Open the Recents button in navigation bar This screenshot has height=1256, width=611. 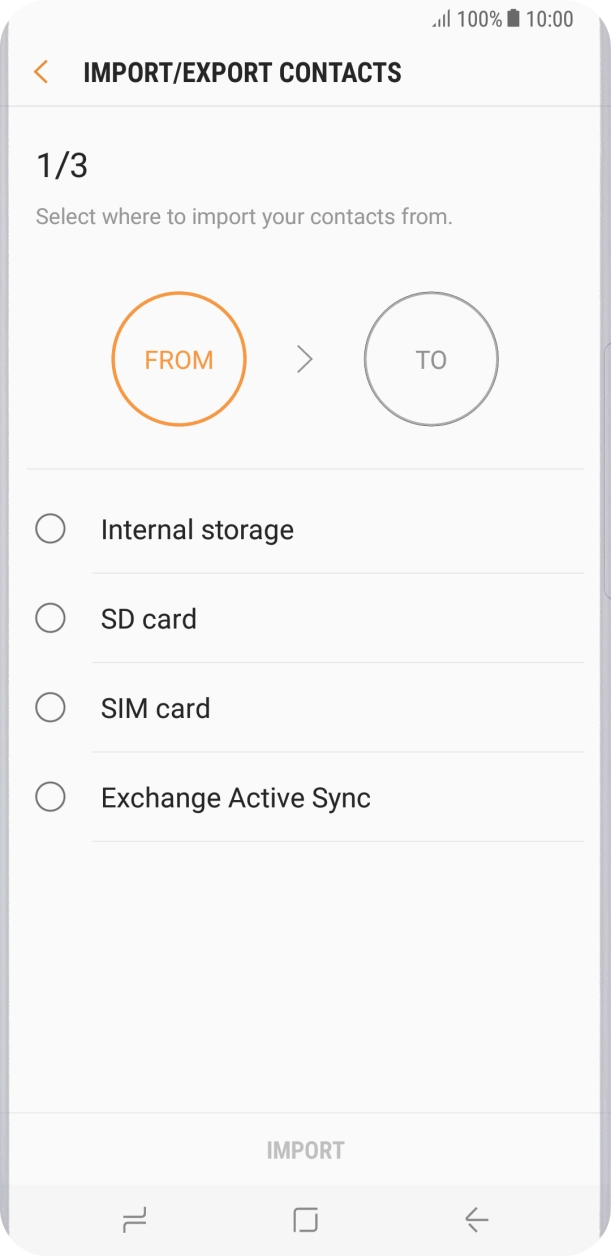tap(135, 1220)
